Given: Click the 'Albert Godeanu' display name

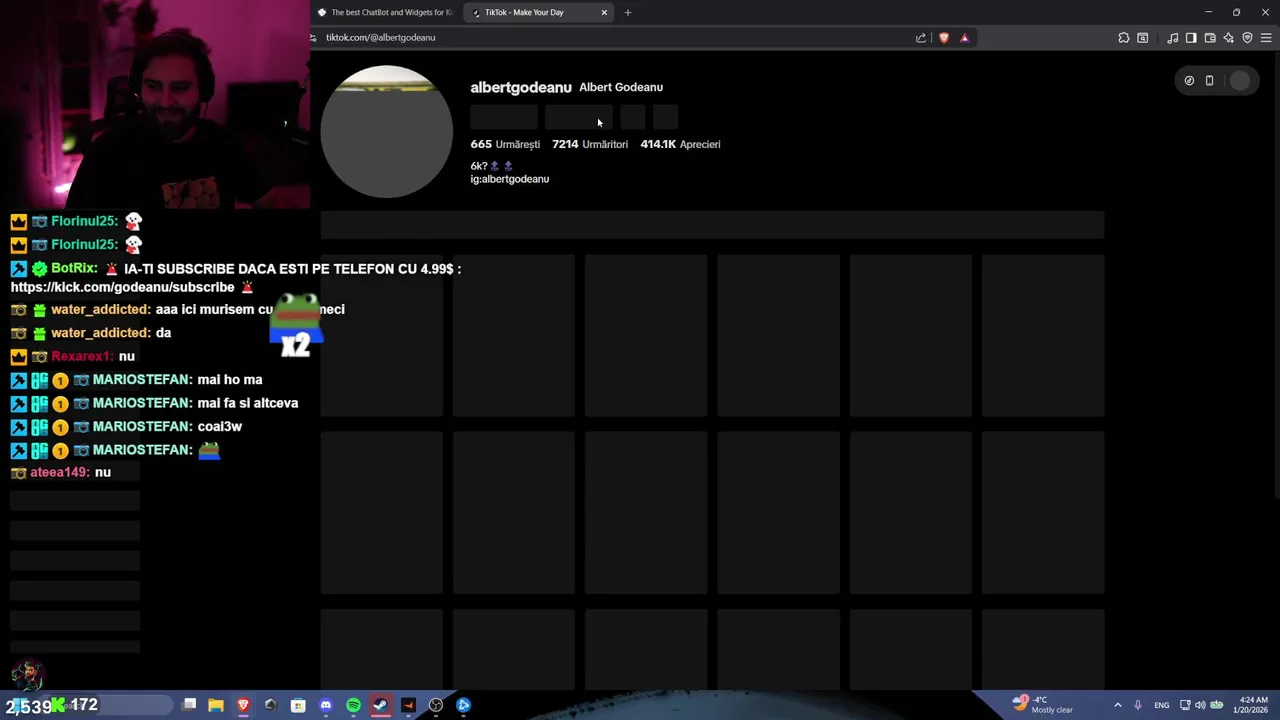Looking at the screenshot, I should pos(621,87).
